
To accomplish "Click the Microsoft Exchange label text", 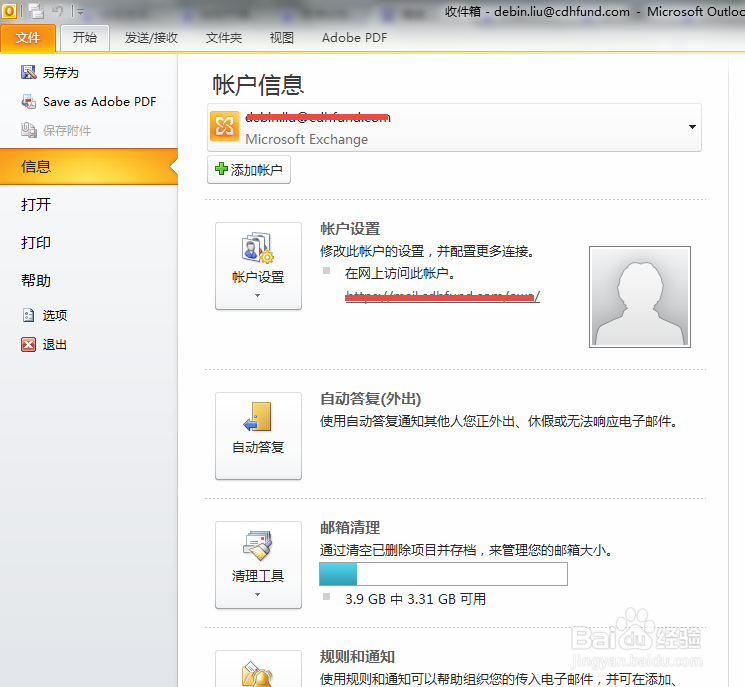I will (306, 139).
